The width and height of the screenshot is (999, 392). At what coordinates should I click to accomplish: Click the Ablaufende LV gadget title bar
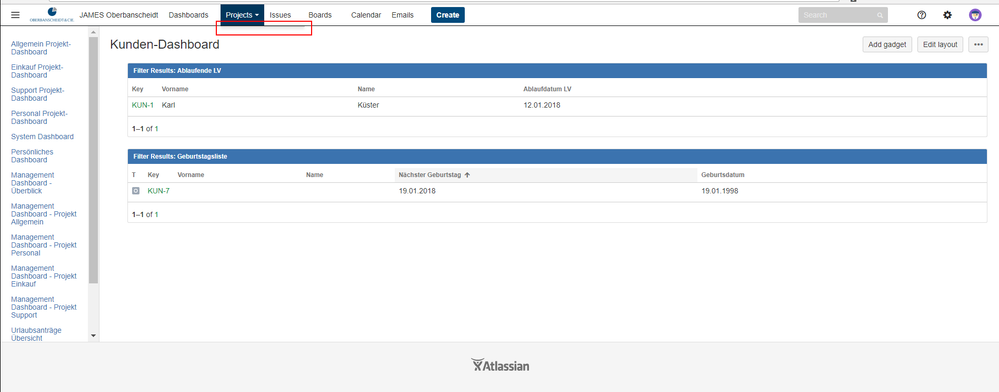point(557,70)
